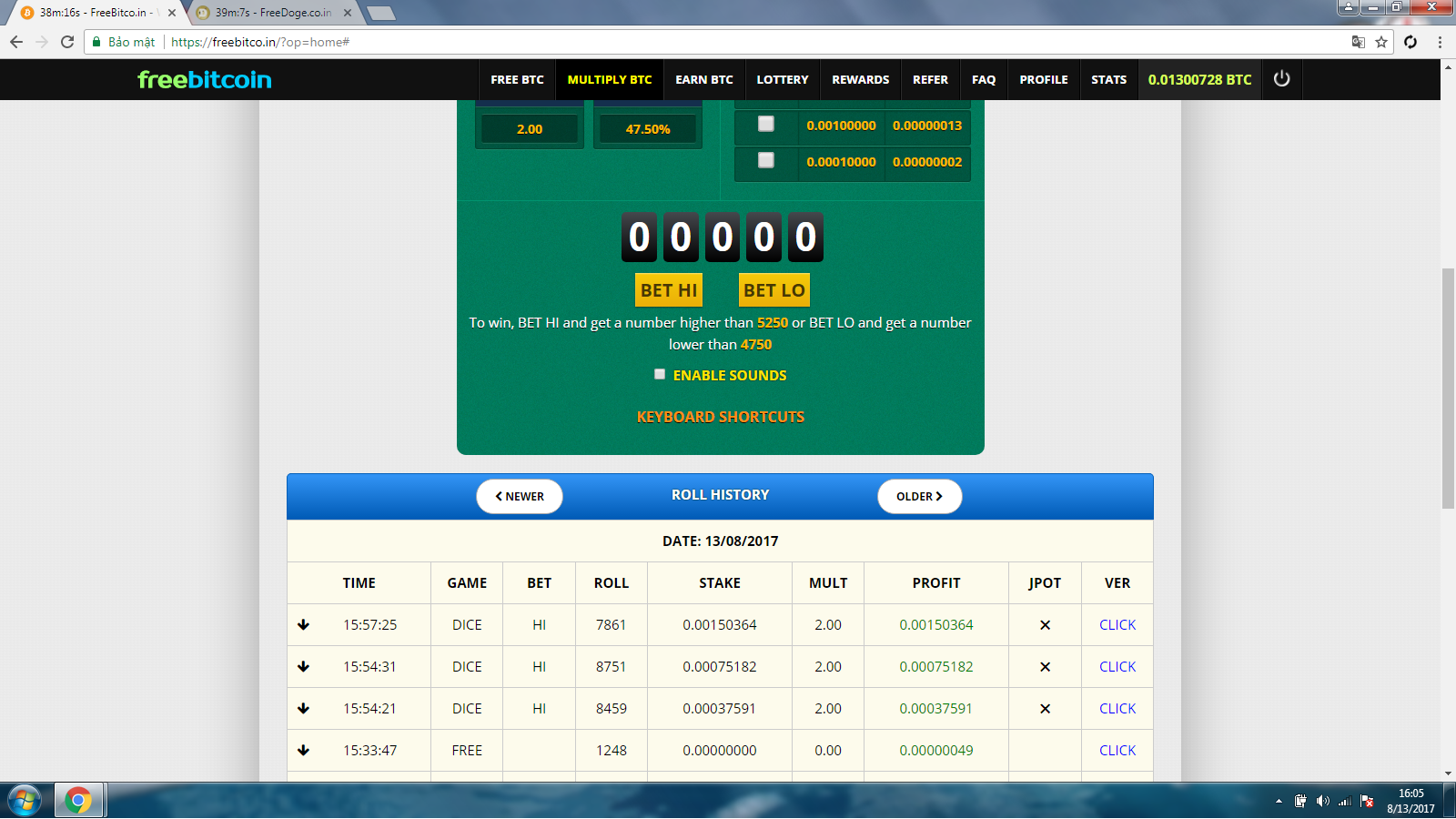Show hidden system tray icons
This screenshot has height=819, width=1456.
[1279, 802]
